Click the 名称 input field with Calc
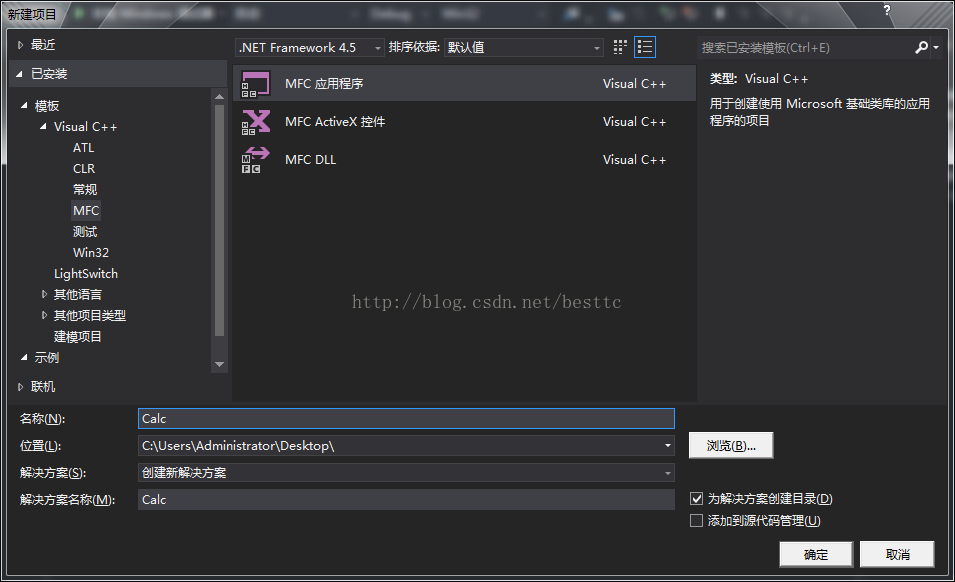The width and height of the screenshot is (955, 582). coord(406,419)
